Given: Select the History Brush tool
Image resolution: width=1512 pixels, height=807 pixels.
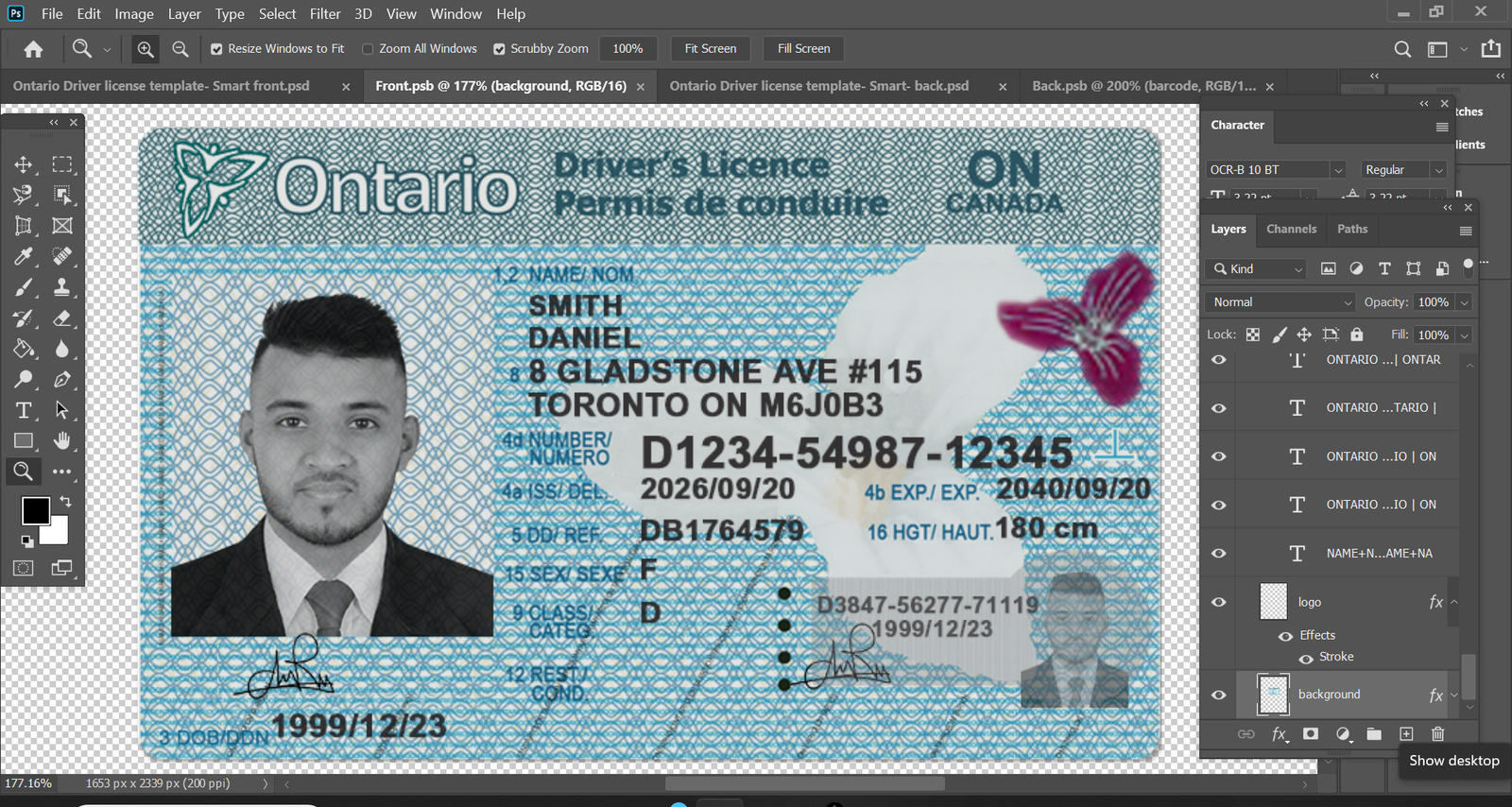Looking at the screenshot, I should point(24,318).
